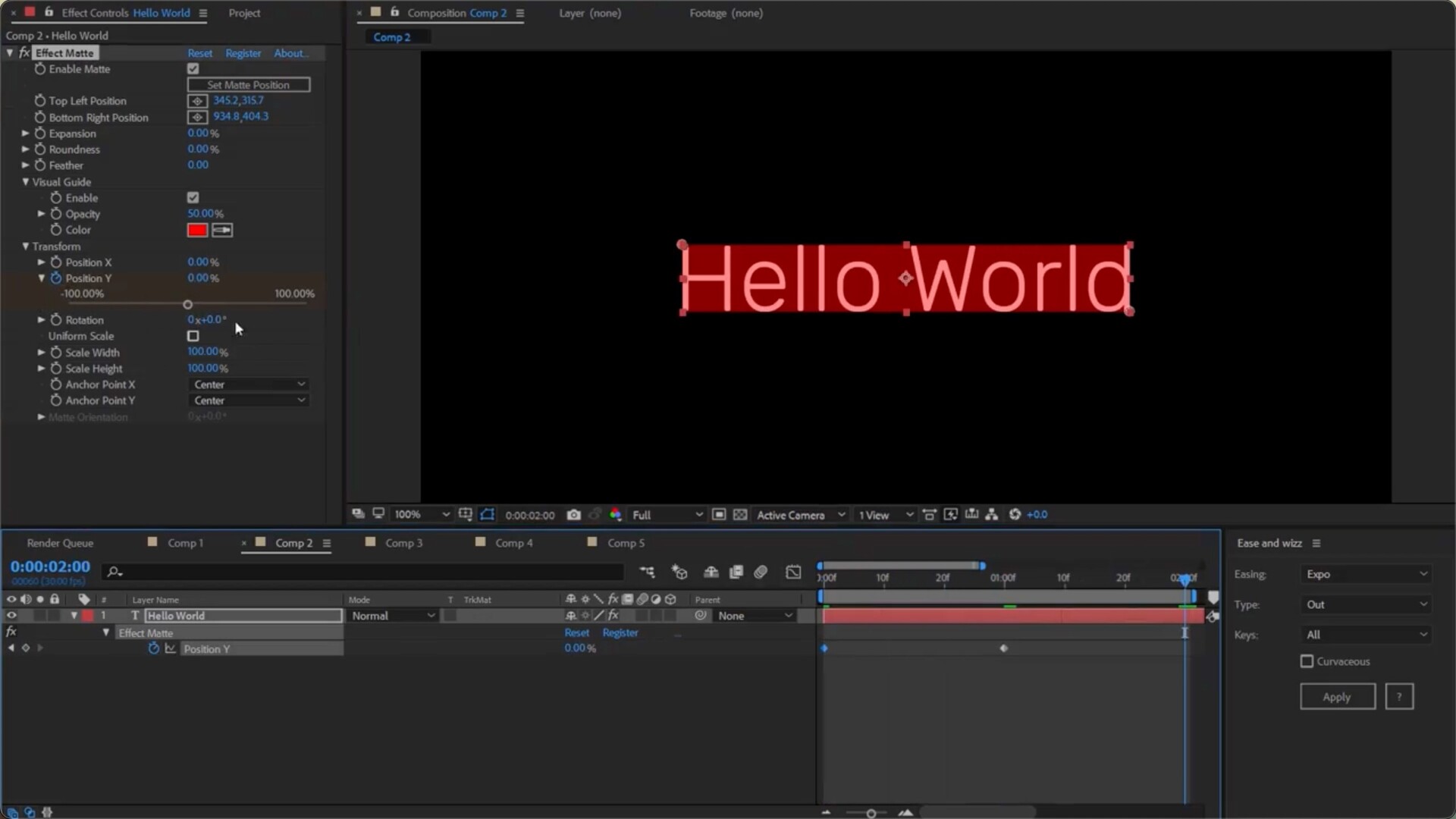Open the Easing dropdown set to Expo
Viewport: 1456px width, 819px height.
1367,575
